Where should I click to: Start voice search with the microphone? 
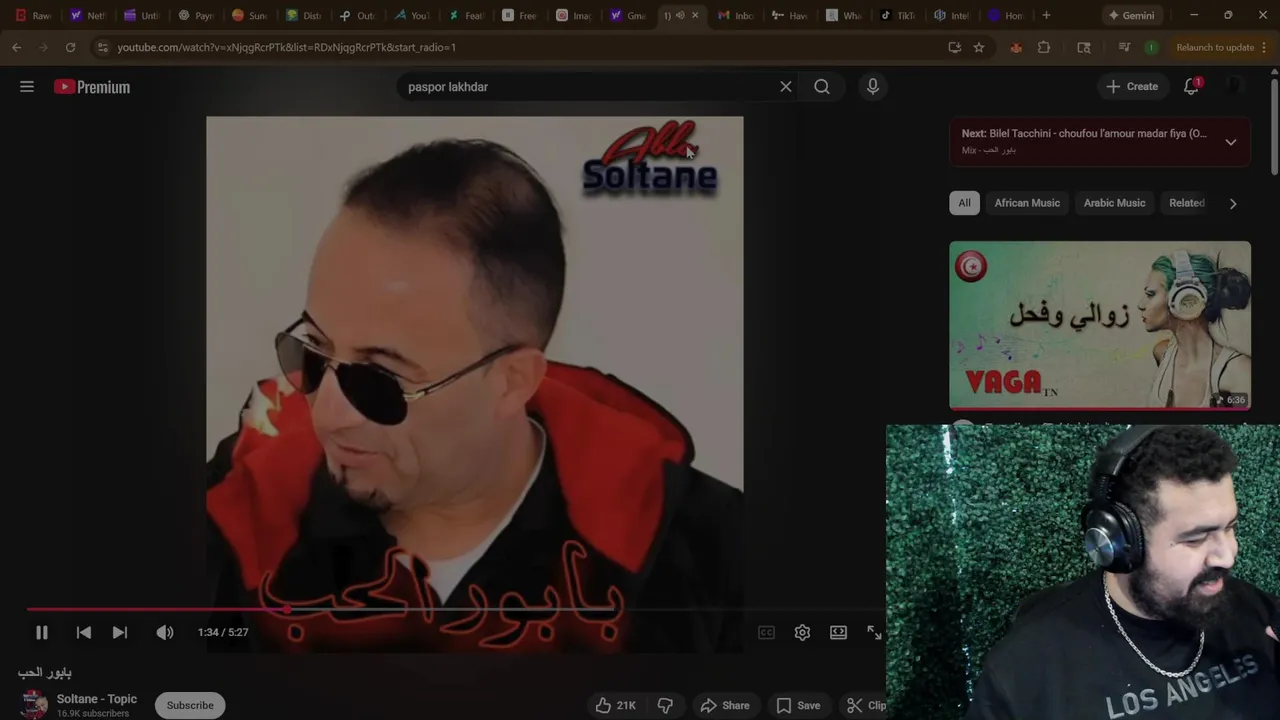[873, 87]
